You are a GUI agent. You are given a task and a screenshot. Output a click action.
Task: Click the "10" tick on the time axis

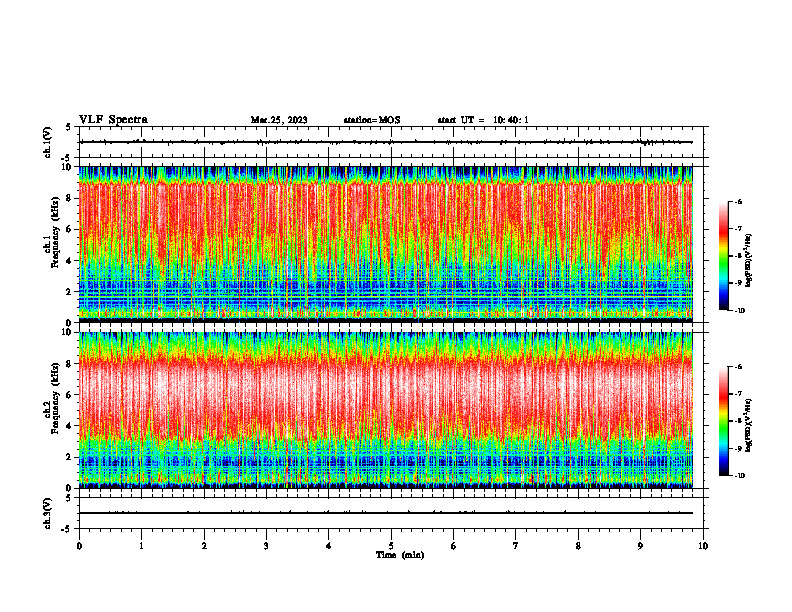tap(703, 546)
